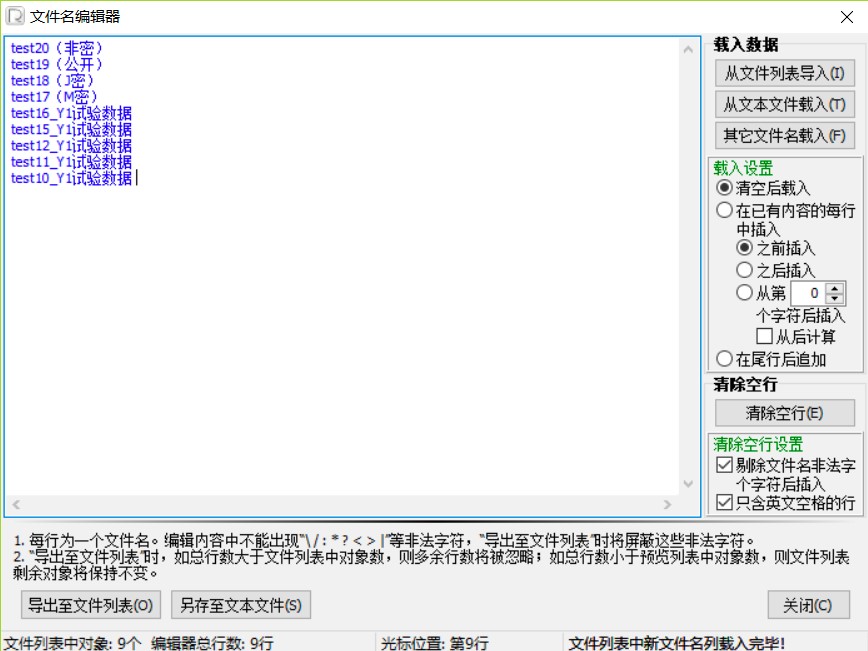
Task: Click the horizontal scroll left arrow
Action: click(x=16, y=504)
